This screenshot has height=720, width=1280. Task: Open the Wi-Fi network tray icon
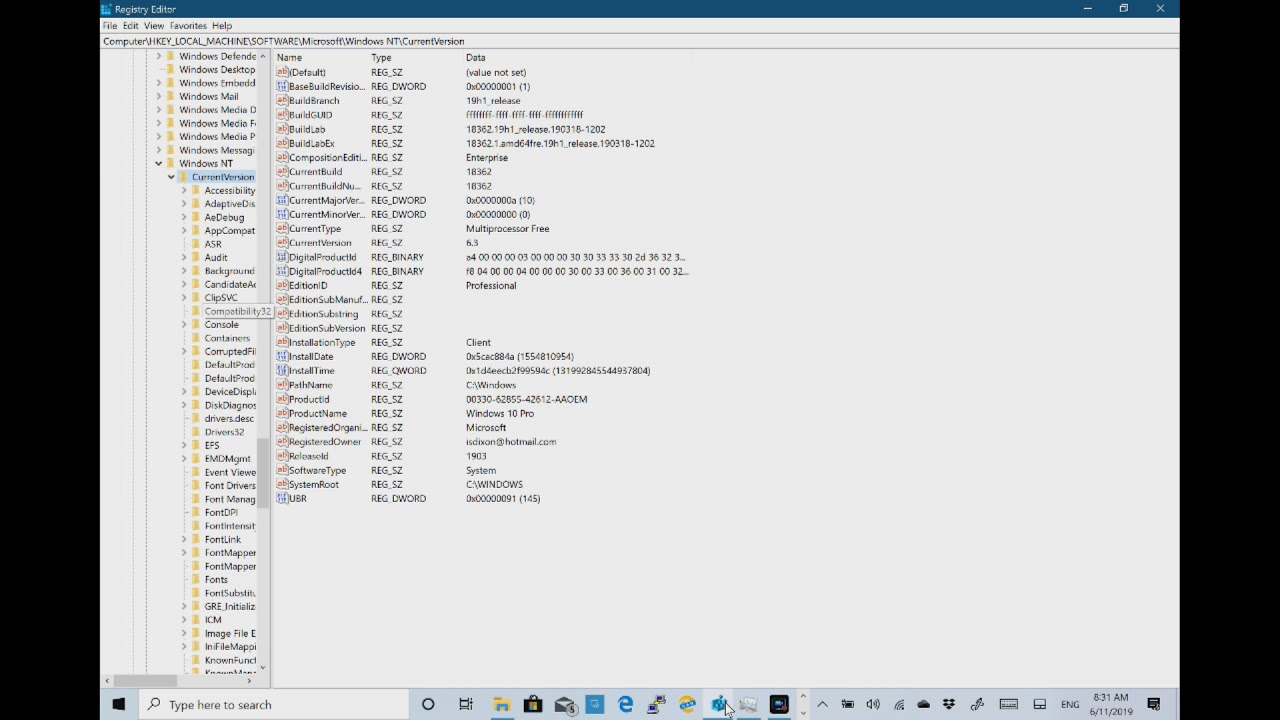tap(899, 705)
